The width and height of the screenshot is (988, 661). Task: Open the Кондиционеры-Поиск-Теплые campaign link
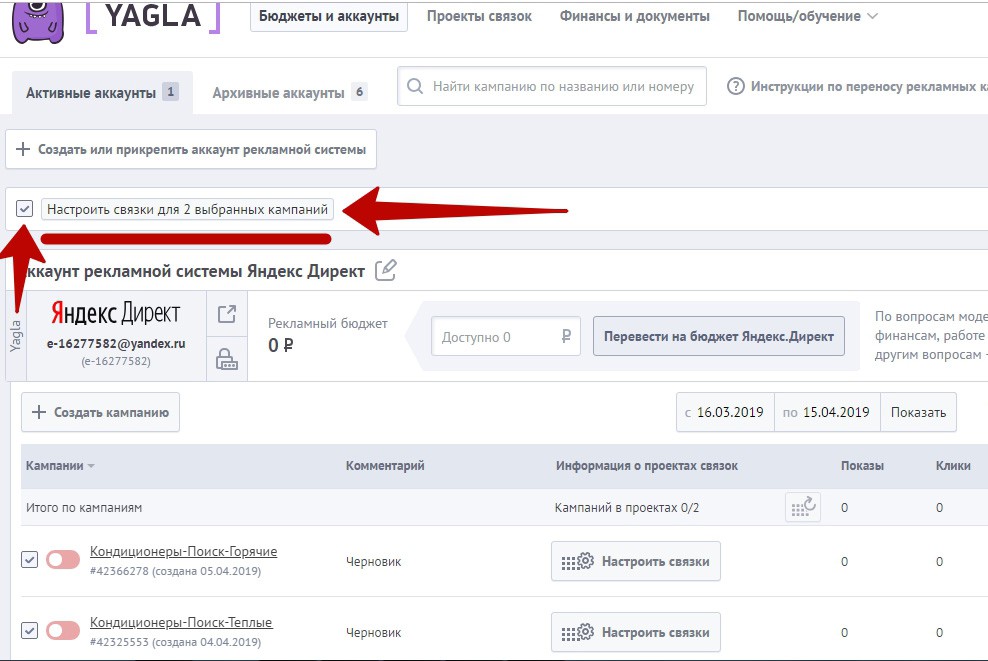(x=181, y=623)
